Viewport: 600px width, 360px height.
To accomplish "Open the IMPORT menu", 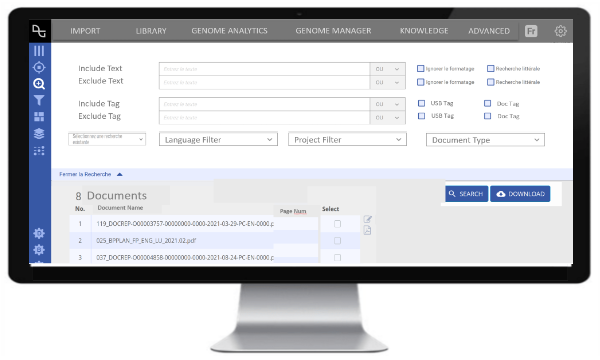I will tap(85, 31).
